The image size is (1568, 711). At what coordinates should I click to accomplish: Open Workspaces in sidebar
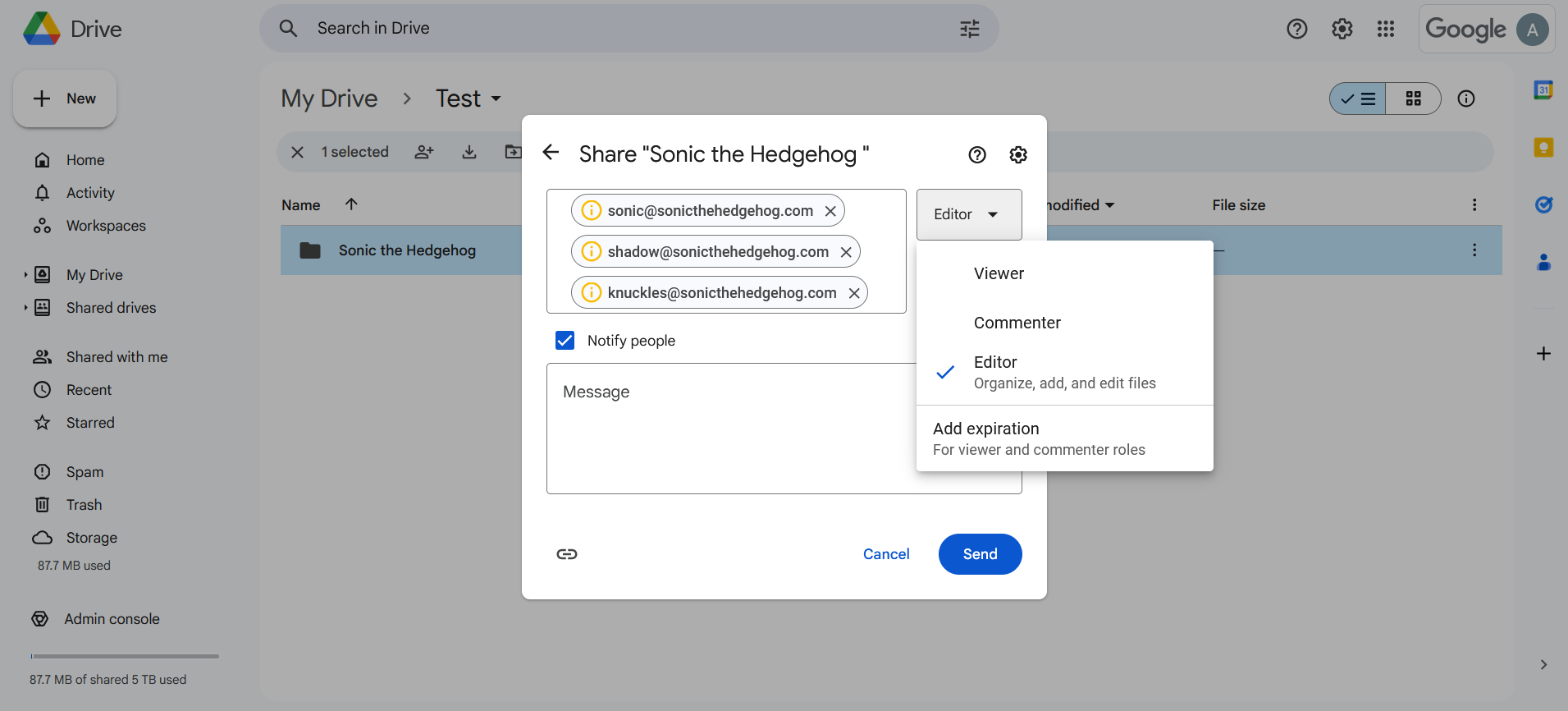(x=106, y=226)
